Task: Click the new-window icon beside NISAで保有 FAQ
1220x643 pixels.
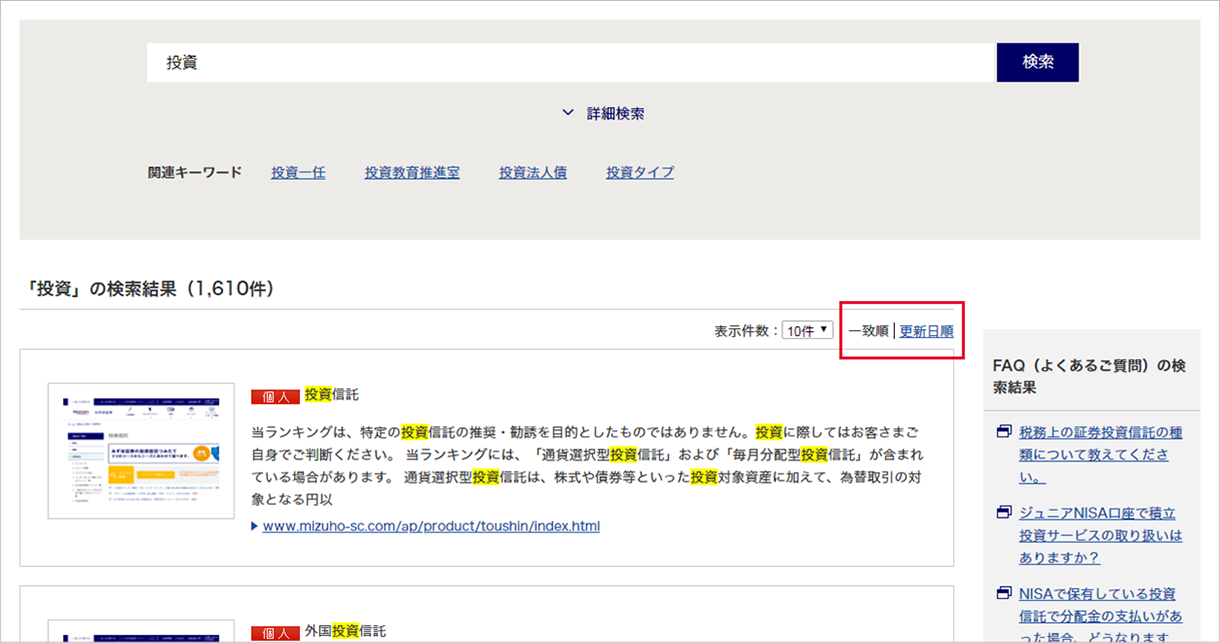Action: tap(1003, 593)
